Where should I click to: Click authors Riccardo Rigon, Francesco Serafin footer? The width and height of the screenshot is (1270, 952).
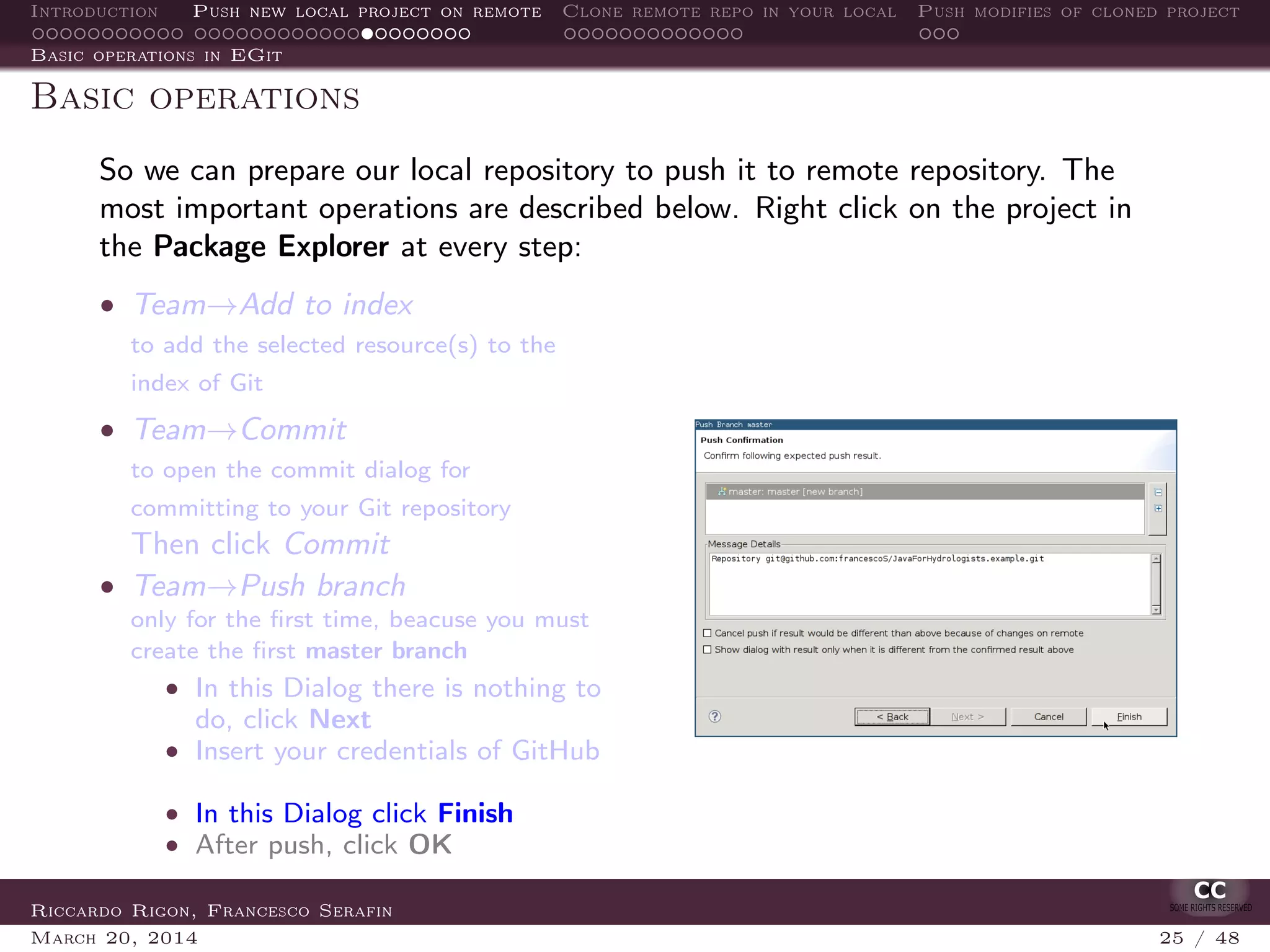pos(211,910)
